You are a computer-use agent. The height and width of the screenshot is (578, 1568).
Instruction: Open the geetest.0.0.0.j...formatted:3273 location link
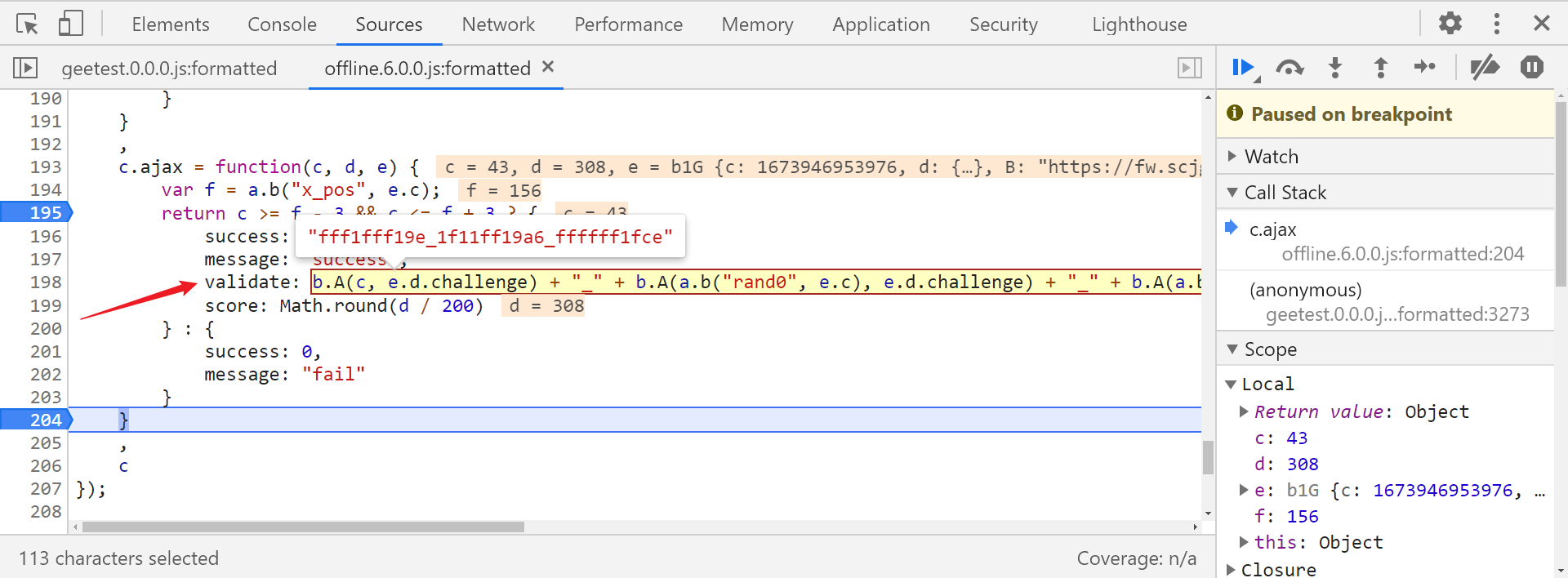click(1397, 314)
